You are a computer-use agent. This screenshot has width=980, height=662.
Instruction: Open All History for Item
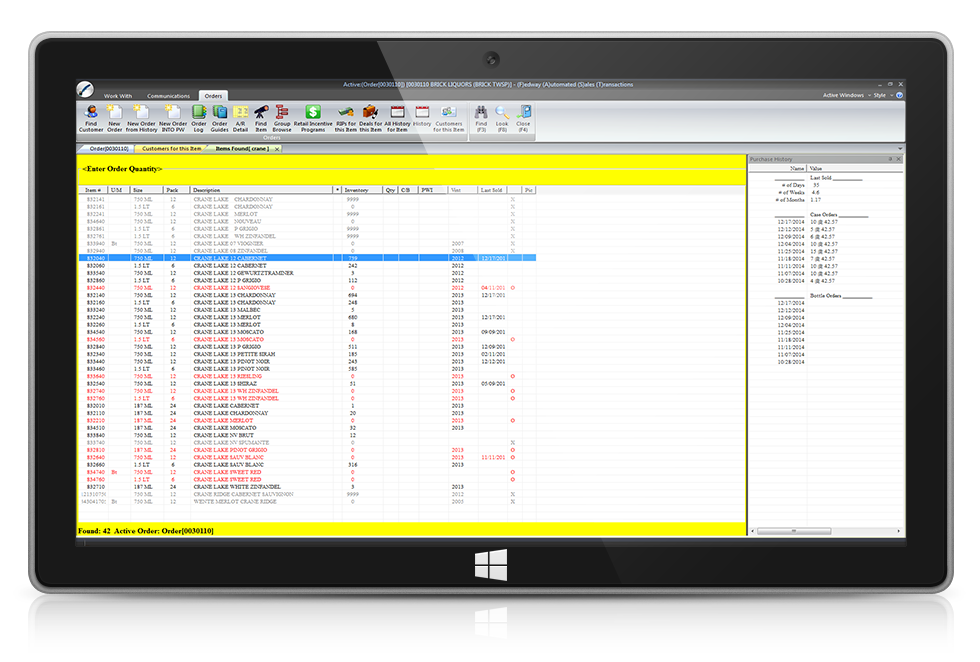tap(398, 118)
